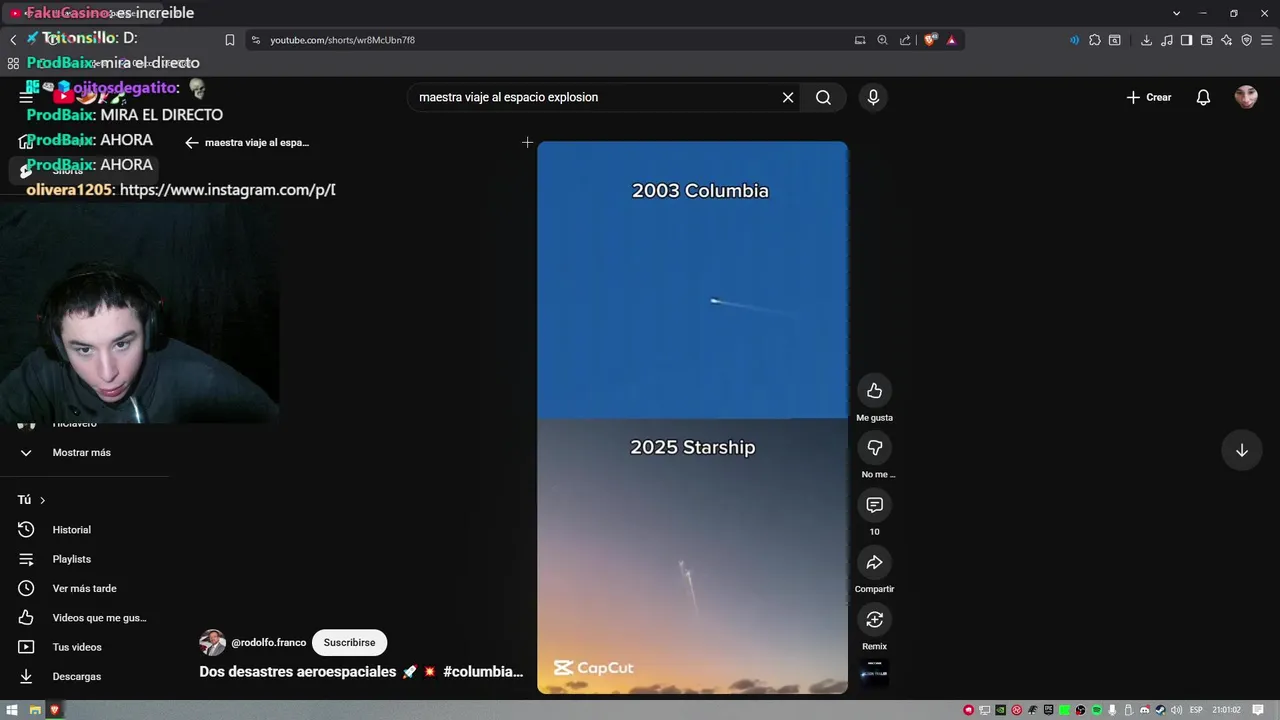Open @rodolfo.franco channel link

click(x=268, y=643)
